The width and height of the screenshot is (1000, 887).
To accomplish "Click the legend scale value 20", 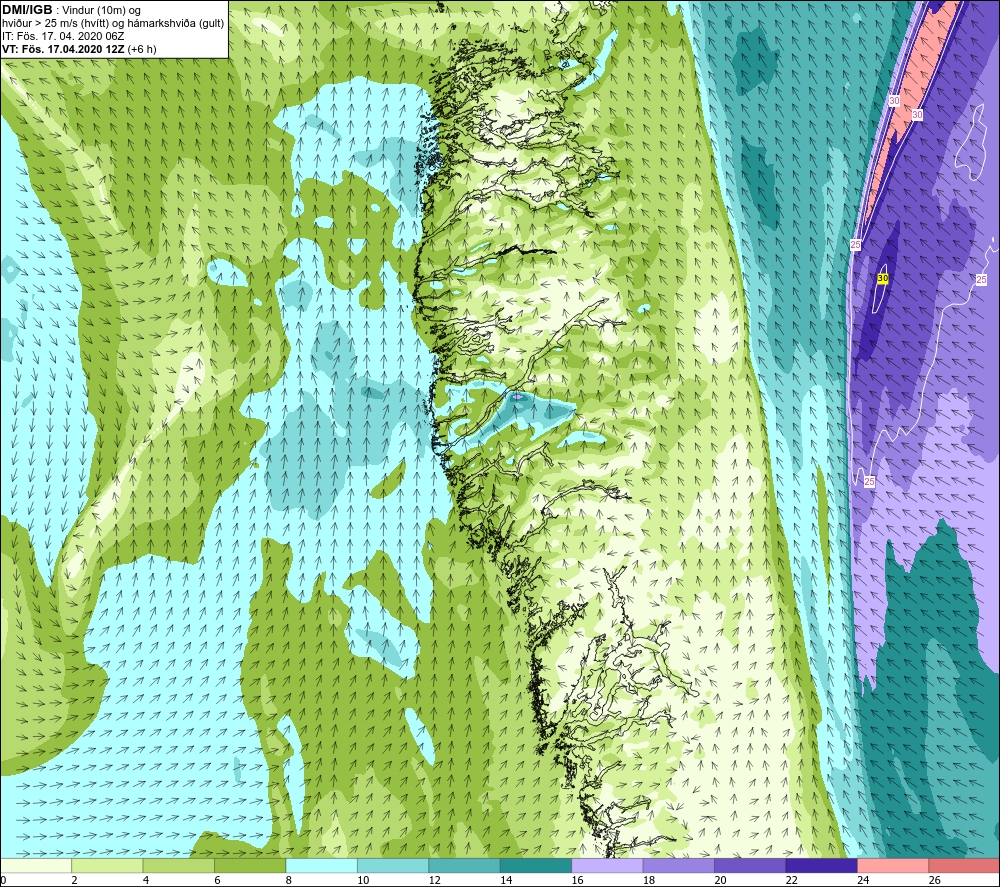I will click(x=720, y=881).
